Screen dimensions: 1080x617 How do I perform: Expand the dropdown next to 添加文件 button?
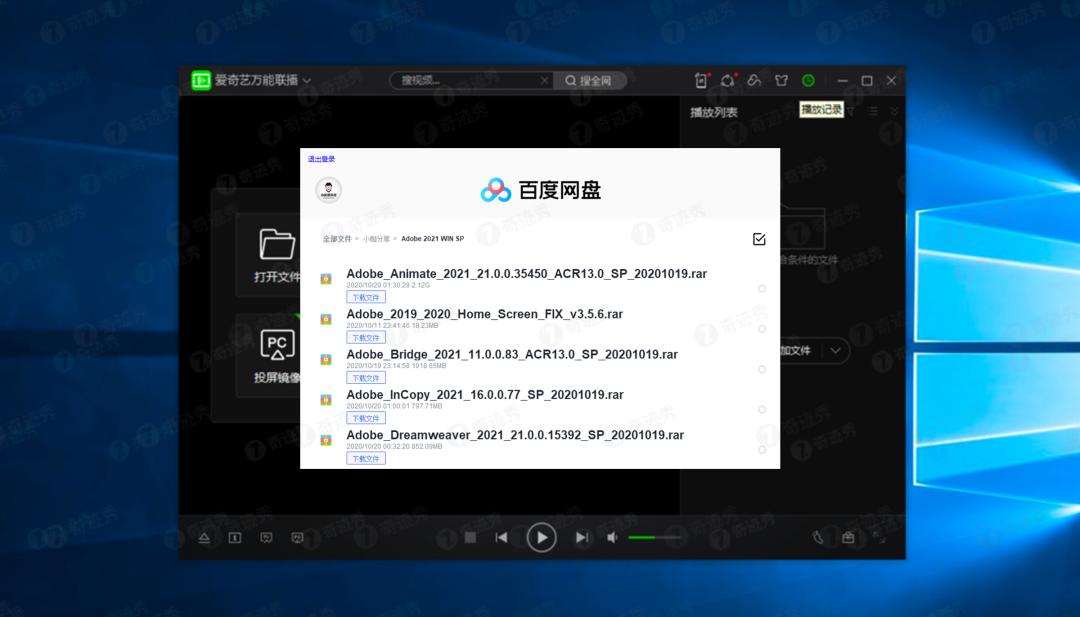click(x=834, y=351)
